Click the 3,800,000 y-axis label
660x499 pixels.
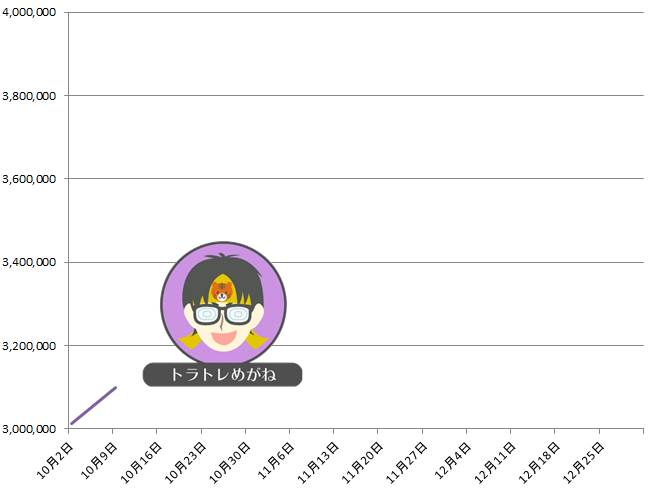tap(29, 96)
